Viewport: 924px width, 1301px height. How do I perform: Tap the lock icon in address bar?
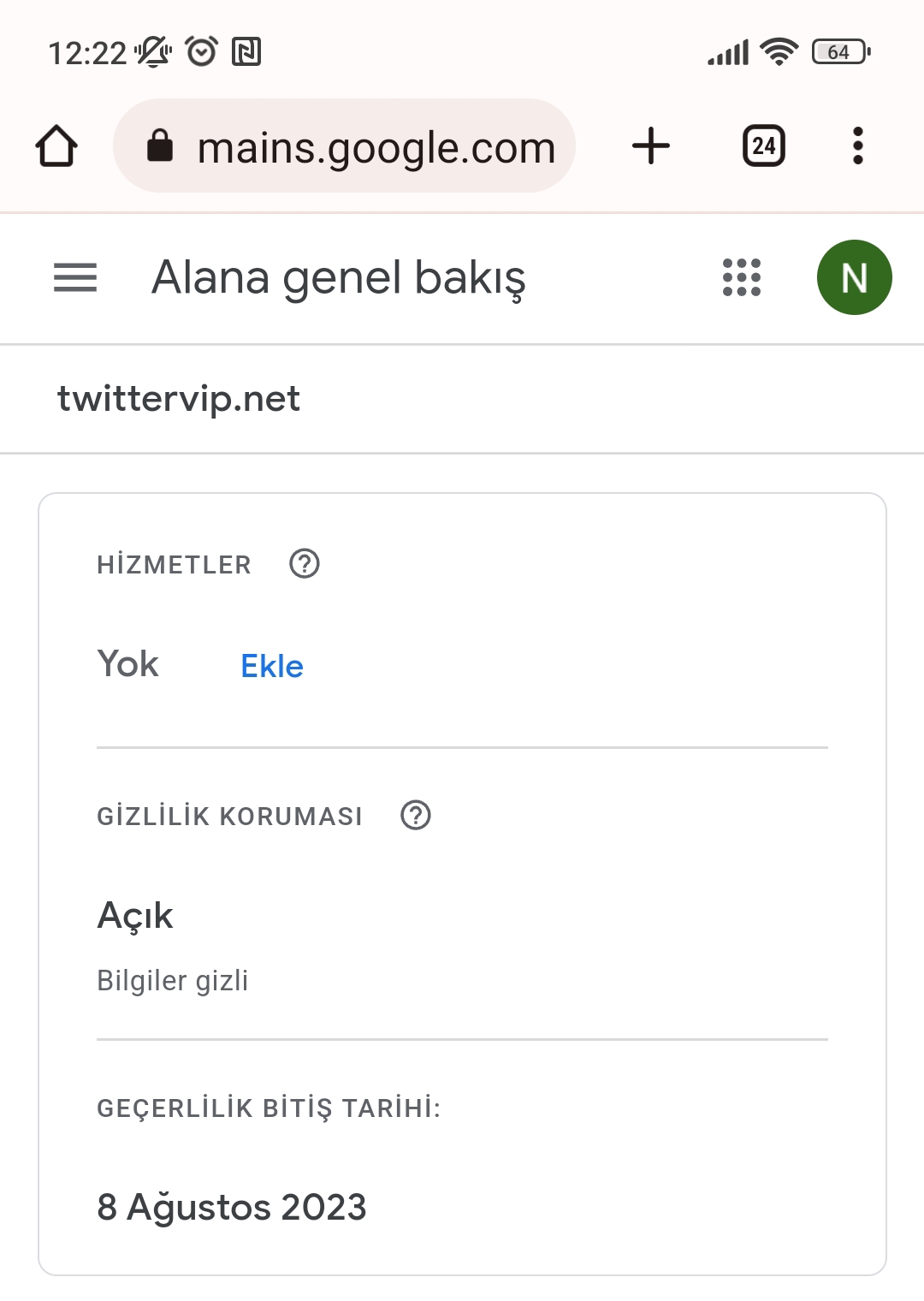160,146
